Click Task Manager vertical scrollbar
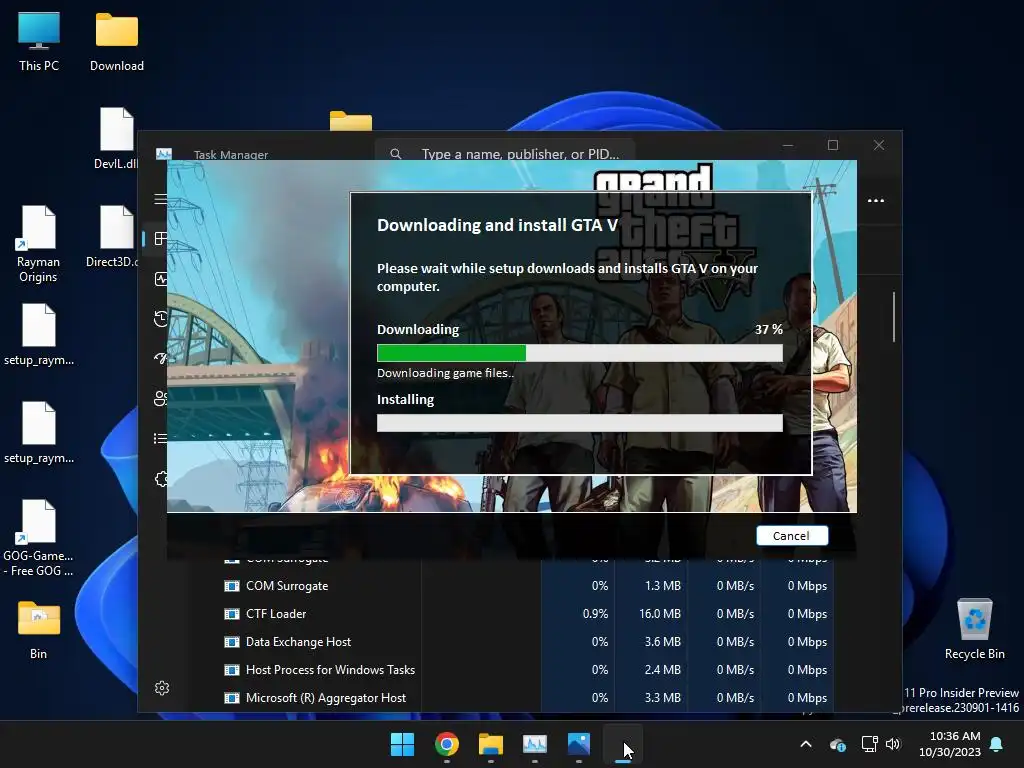 (x=893, y=317)
